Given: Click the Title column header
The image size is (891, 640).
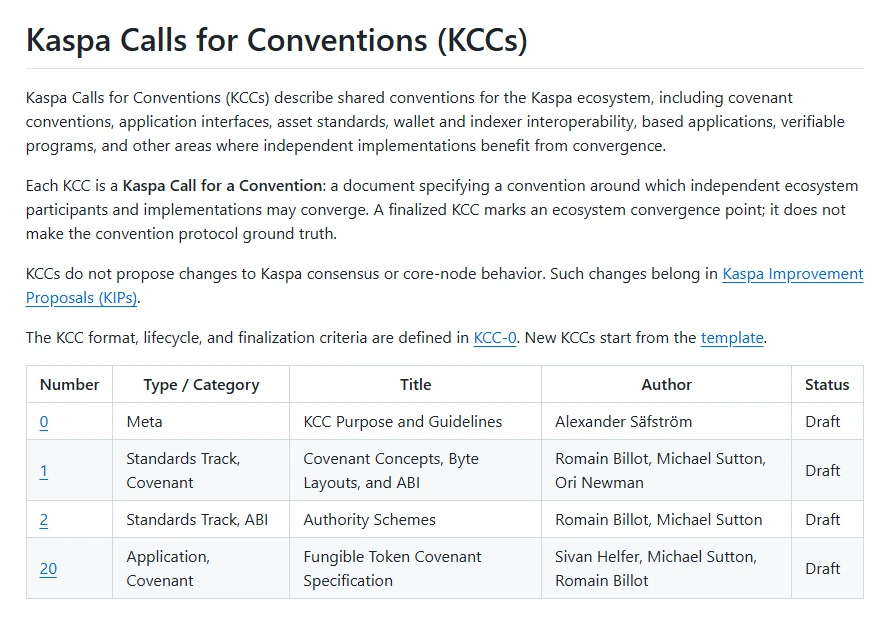Looking at the screenshot, I should pyautogui.click(x=415, y=385).
